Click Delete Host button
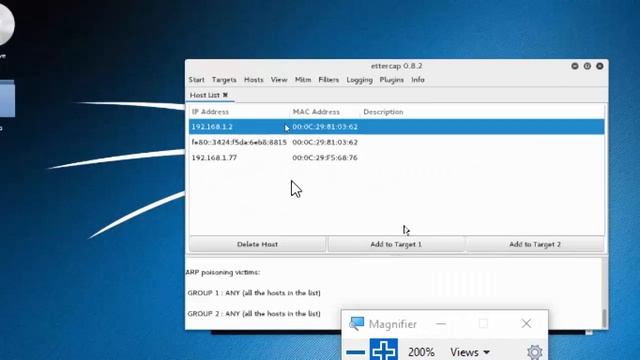 click(x=258, y=244)
